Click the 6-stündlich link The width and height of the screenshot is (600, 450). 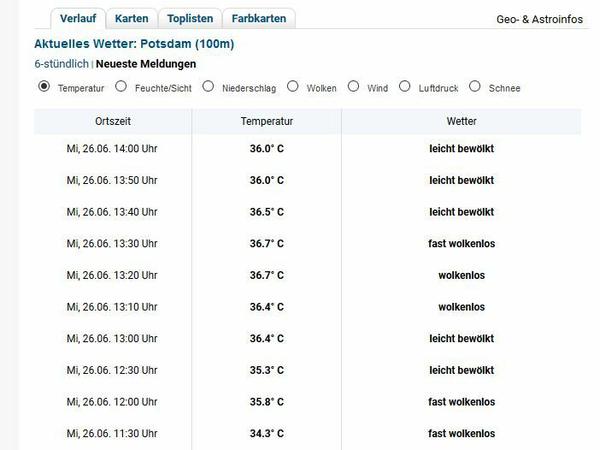tap(62, 64)
